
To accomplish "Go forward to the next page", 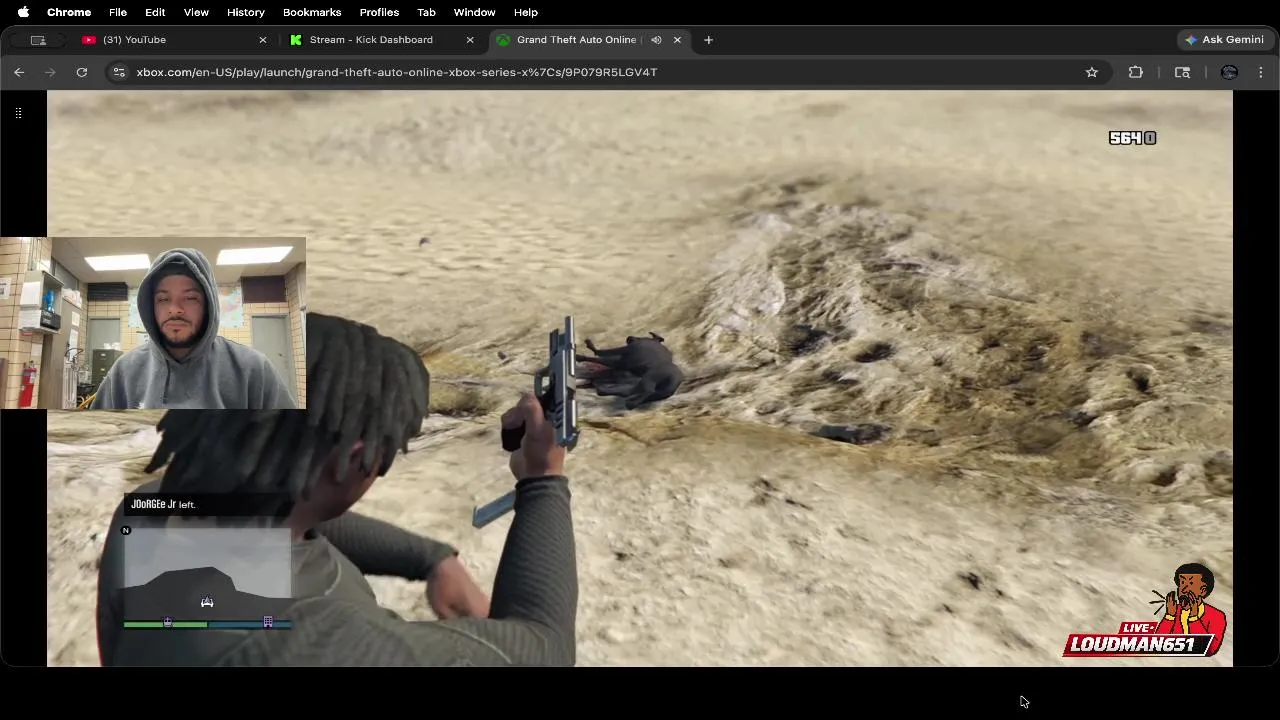I will (x=50, y=72).
